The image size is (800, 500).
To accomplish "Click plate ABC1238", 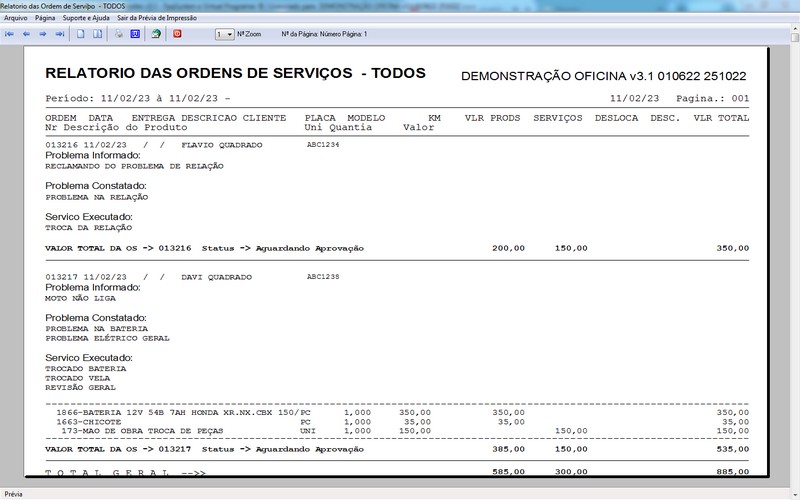I will (x=323, y=277).
